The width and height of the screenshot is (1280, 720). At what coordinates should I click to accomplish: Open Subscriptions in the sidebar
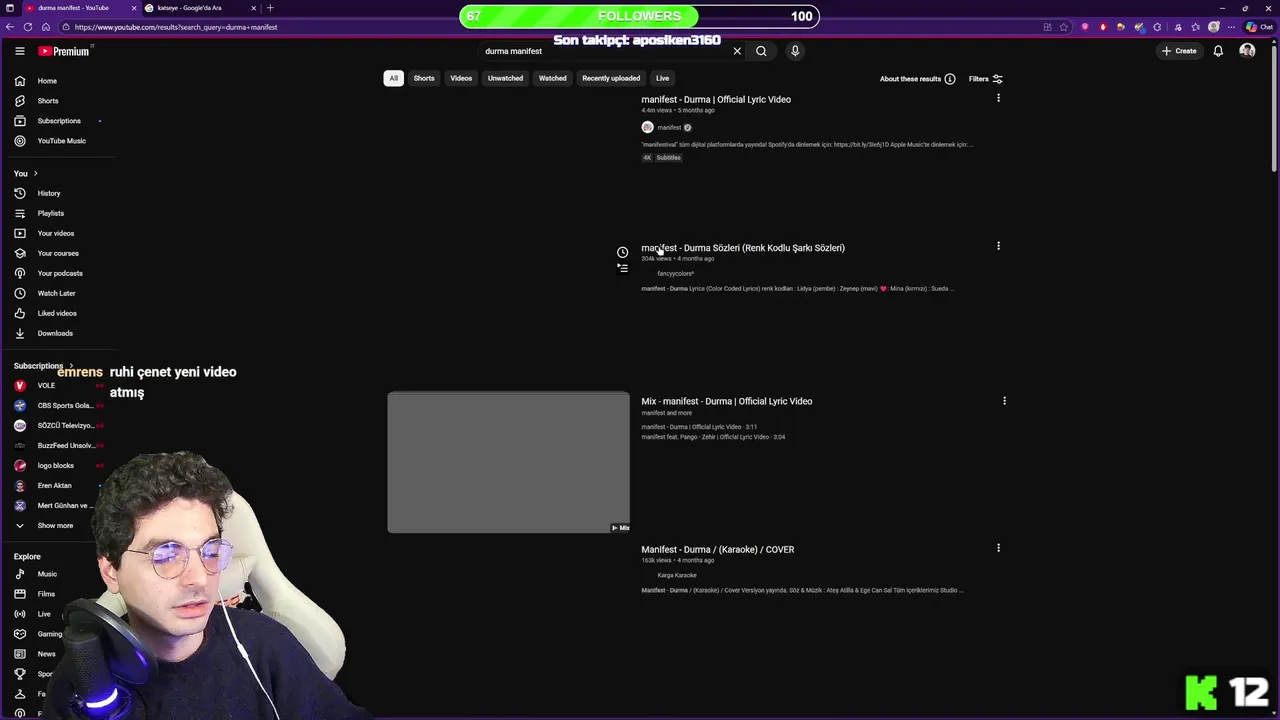click(59, 121)
